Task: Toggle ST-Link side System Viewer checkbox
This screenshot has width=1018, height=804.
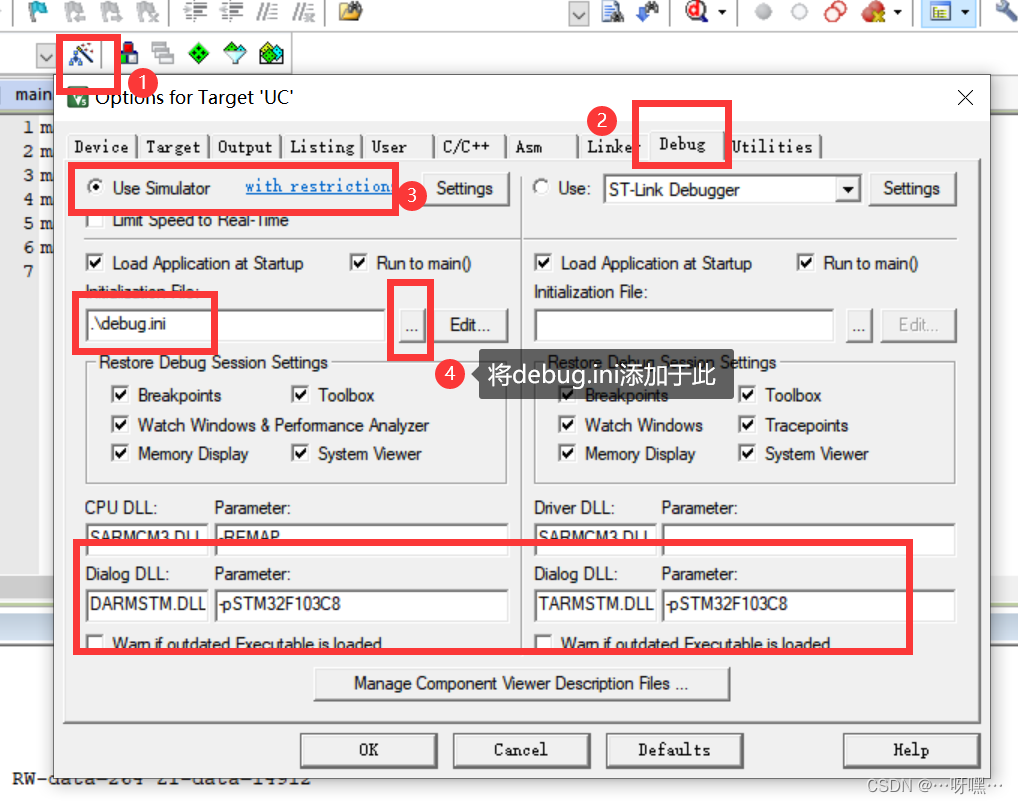Action: [x=747, y=453]
